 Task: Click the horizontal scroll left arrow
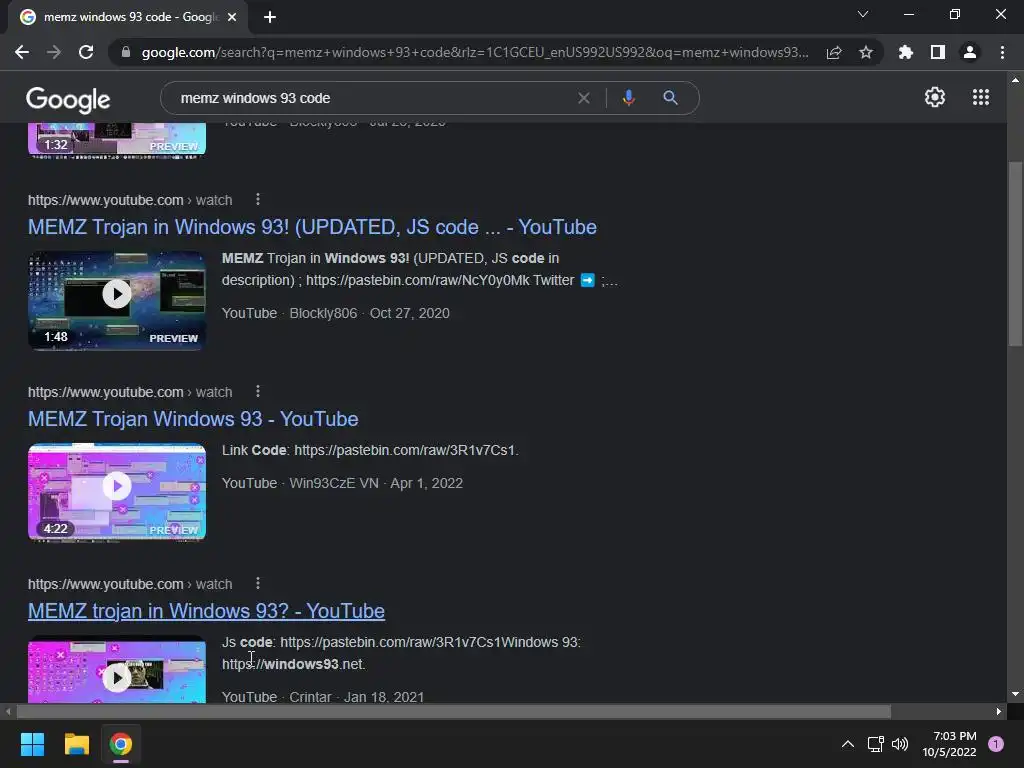pyautogui.click(x=8, y=711)
